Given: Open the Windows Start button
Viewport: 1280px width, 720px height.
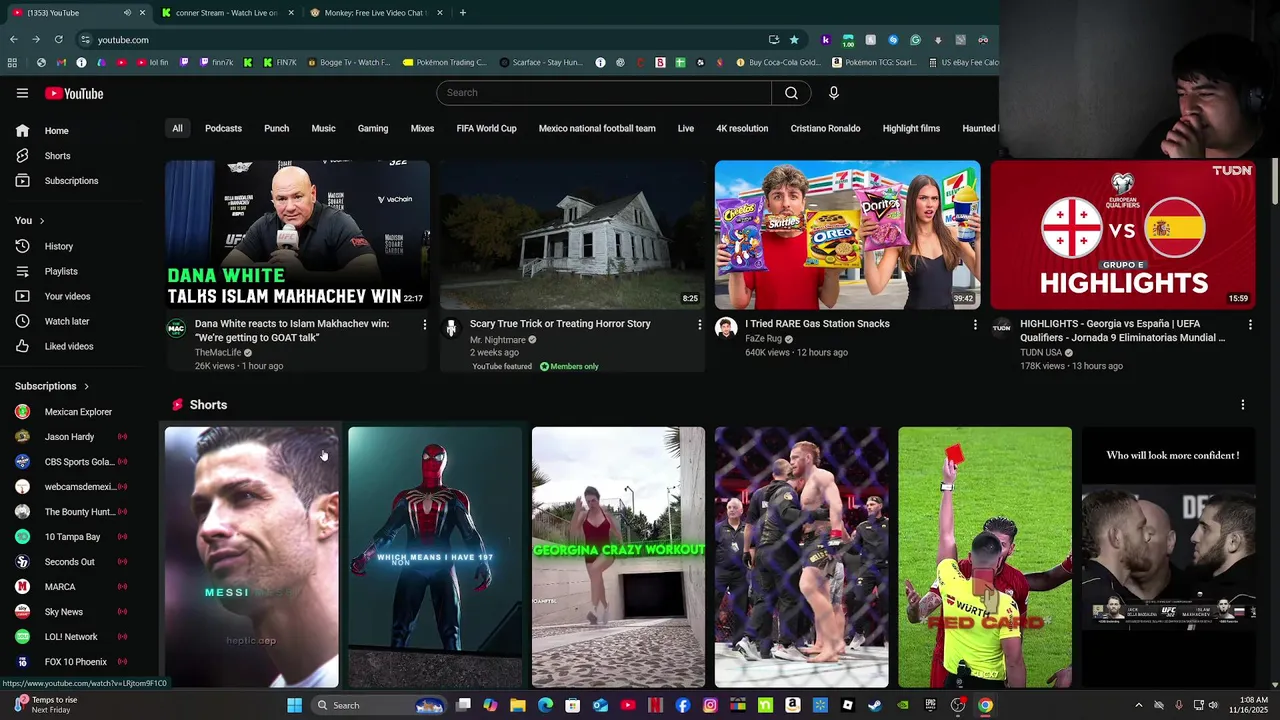Looking at the screenshot, I should pyautogui.click(x=294, y=705).
